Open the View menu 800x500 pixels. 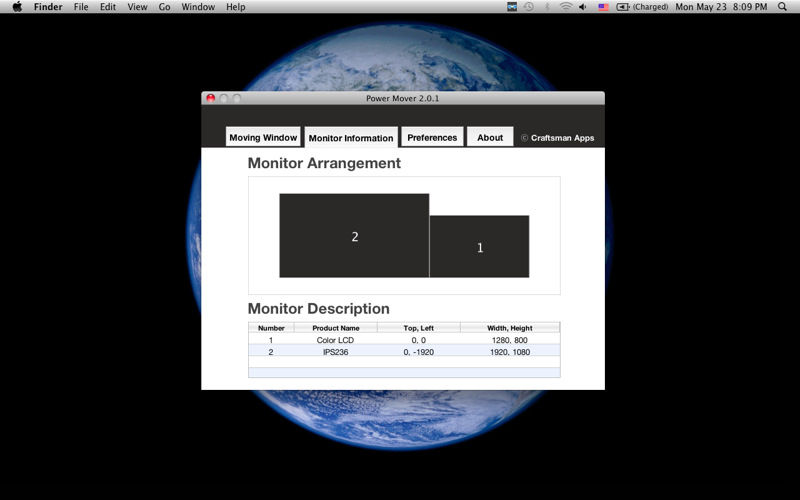pyautogui.click(x=137, y=7)
